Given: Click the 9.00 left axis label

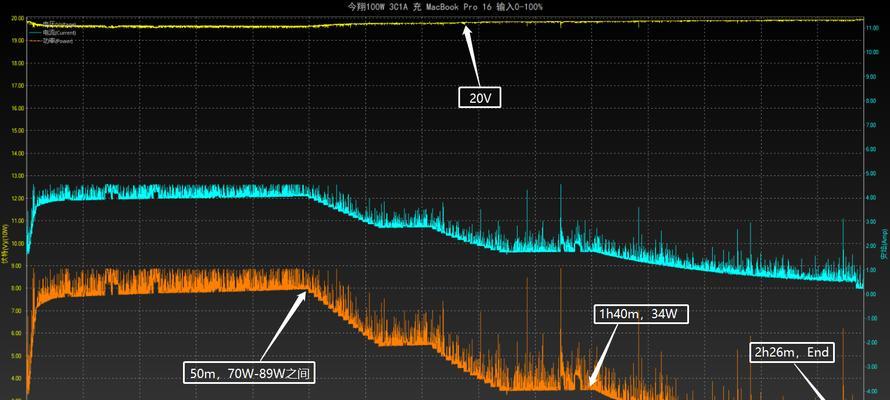Looking at the screenshot, I should [x=18, y=266].
